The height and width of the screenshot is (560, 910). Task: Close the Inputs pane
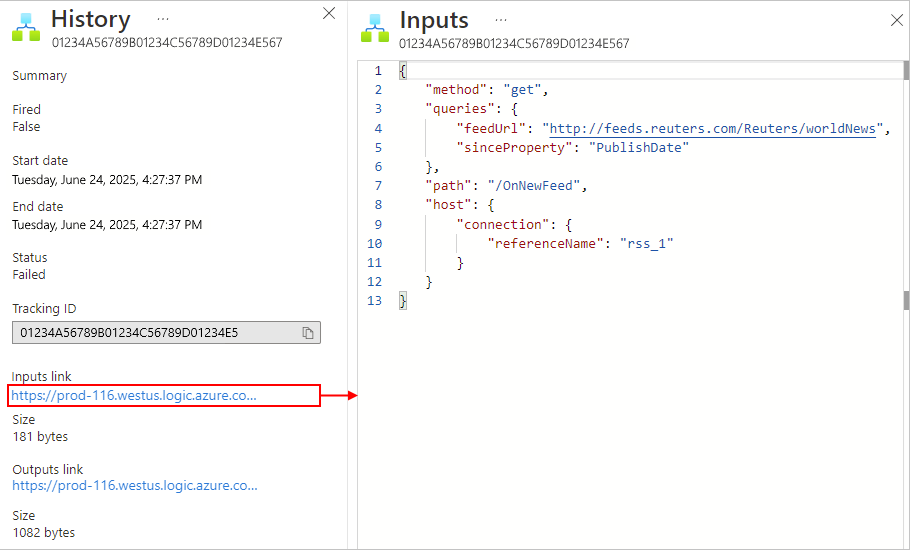click(897, 20)
